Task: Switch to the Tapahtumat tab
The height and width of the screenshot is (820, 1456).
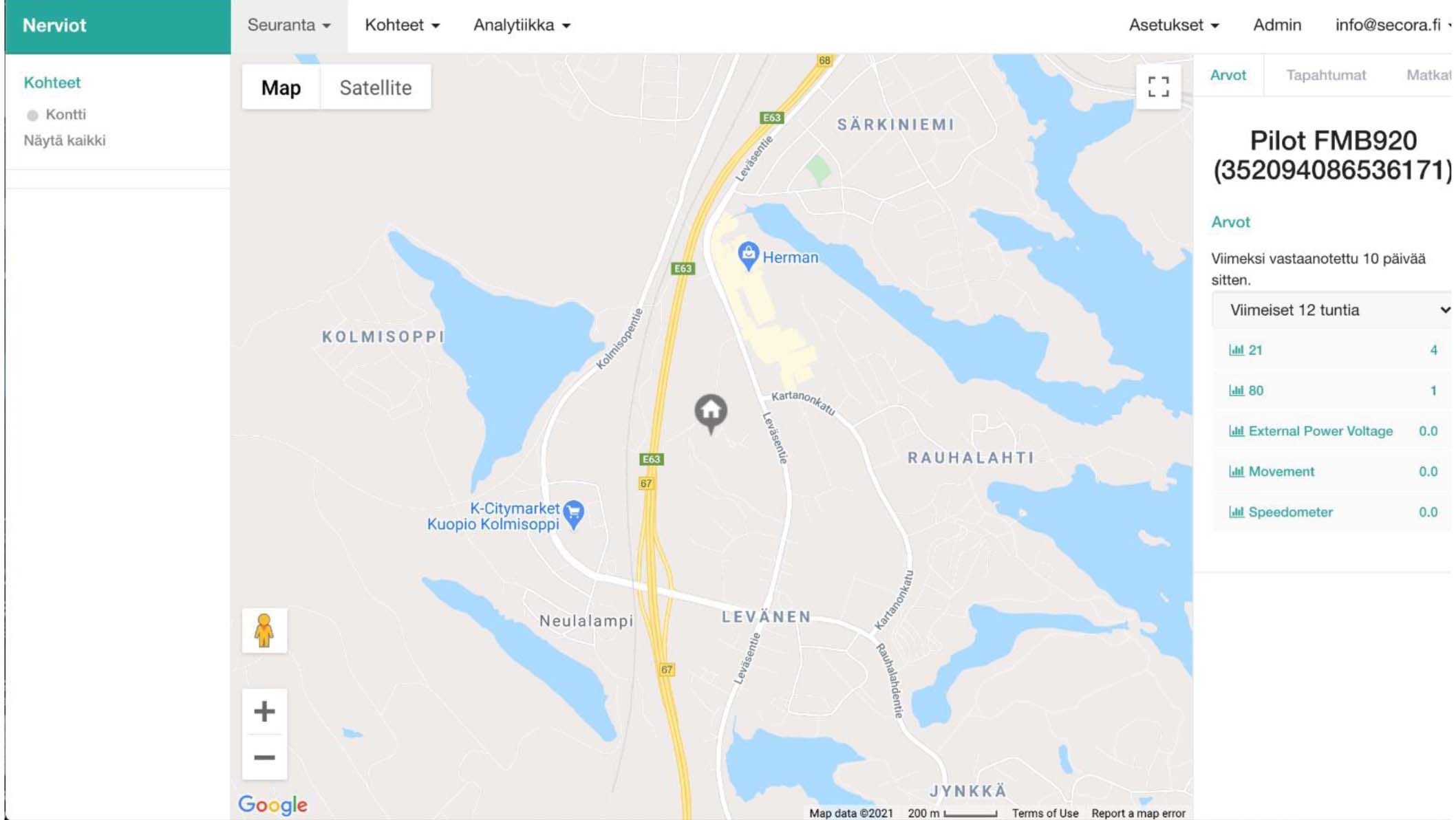Action: point(1326,75)
